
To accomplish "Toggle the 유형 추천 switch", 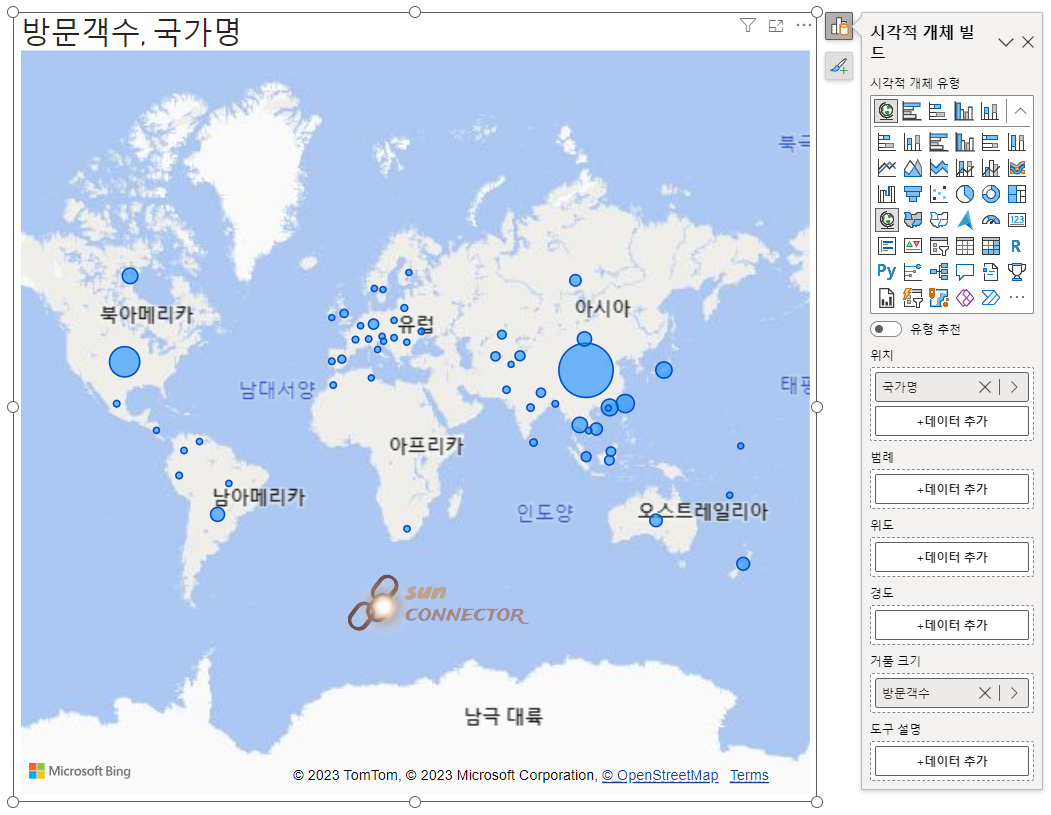I will (885, 329).
